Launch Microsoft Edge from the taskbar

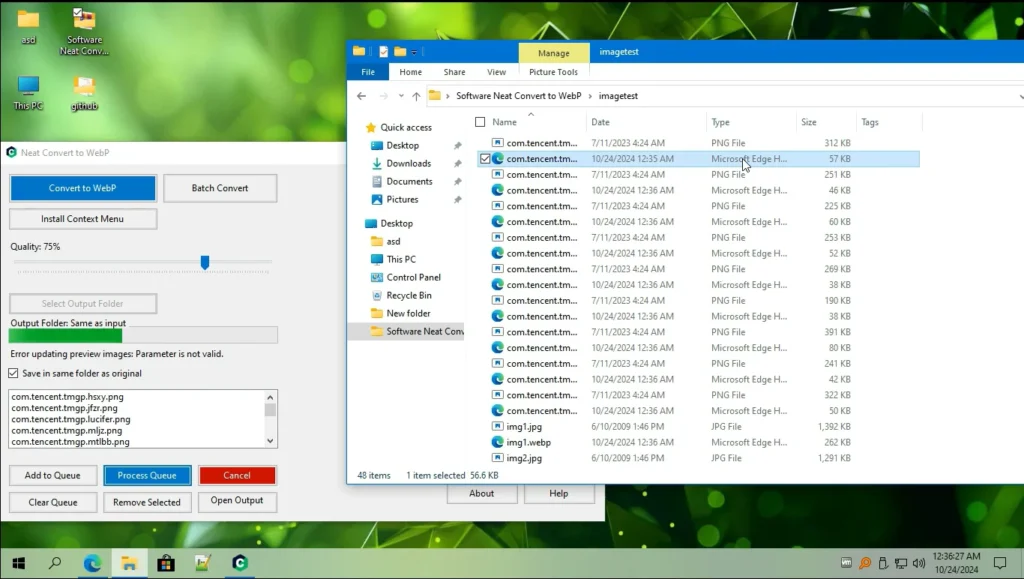[92, 563]
